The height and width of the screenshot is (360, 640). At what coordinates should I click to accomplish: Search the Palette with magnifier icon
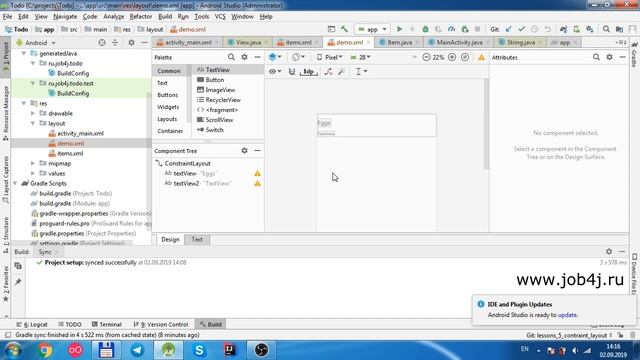click(231, 58)
